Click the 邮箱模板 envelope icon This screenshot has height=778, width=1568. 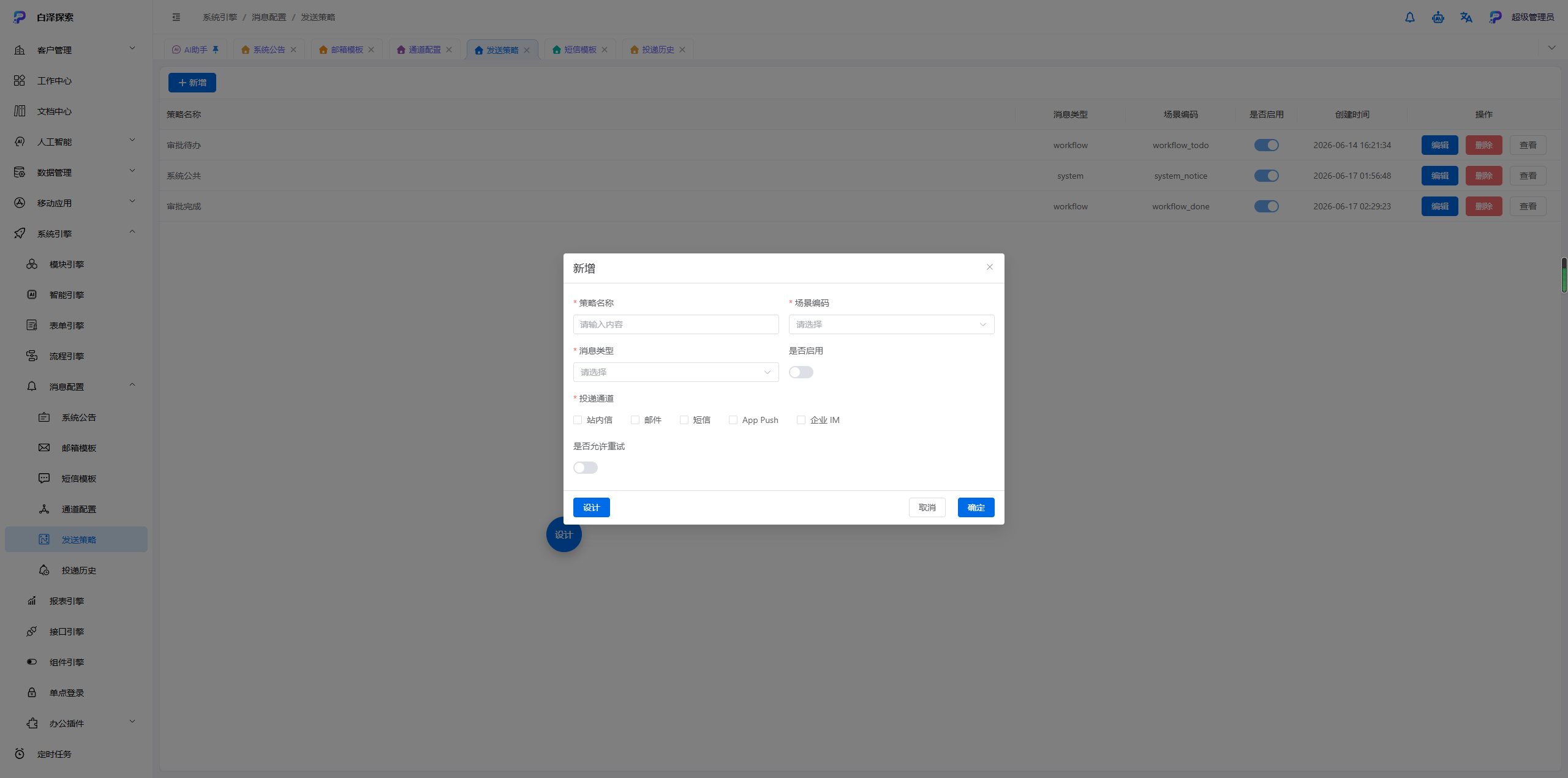pyautogui.click(x=44, y=447)
